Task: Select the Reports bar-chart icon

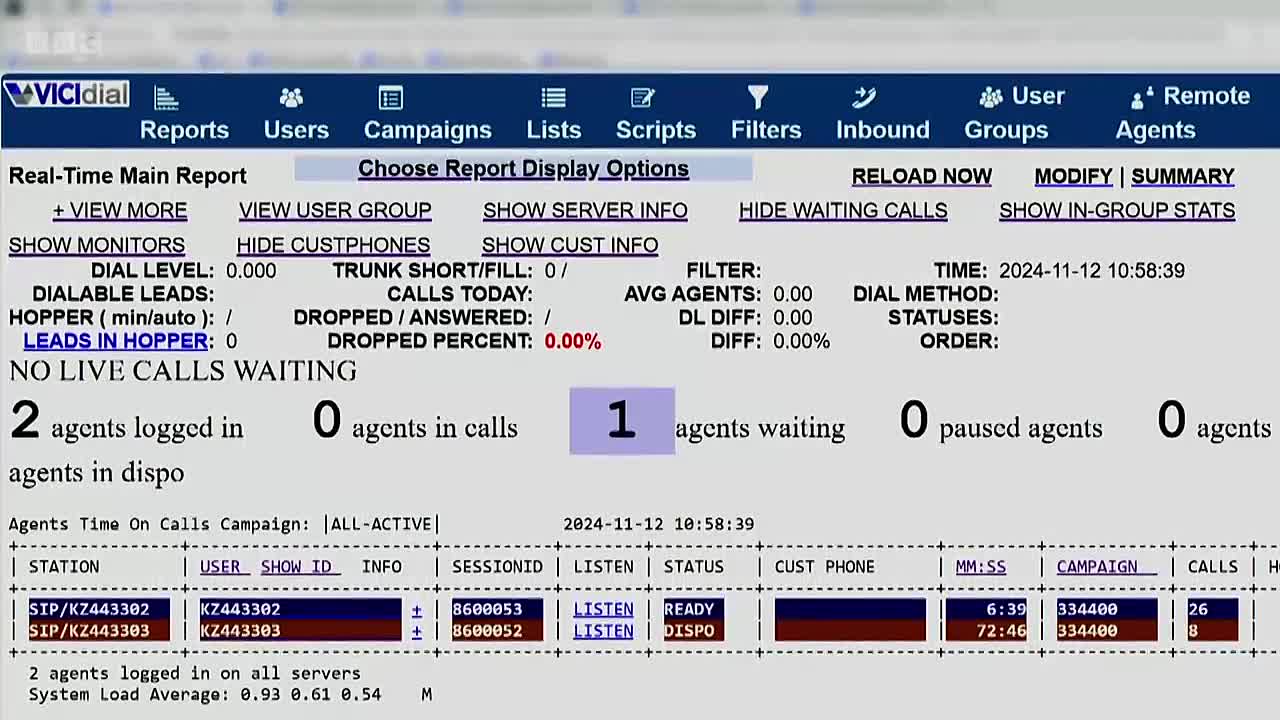Action: 166,97
